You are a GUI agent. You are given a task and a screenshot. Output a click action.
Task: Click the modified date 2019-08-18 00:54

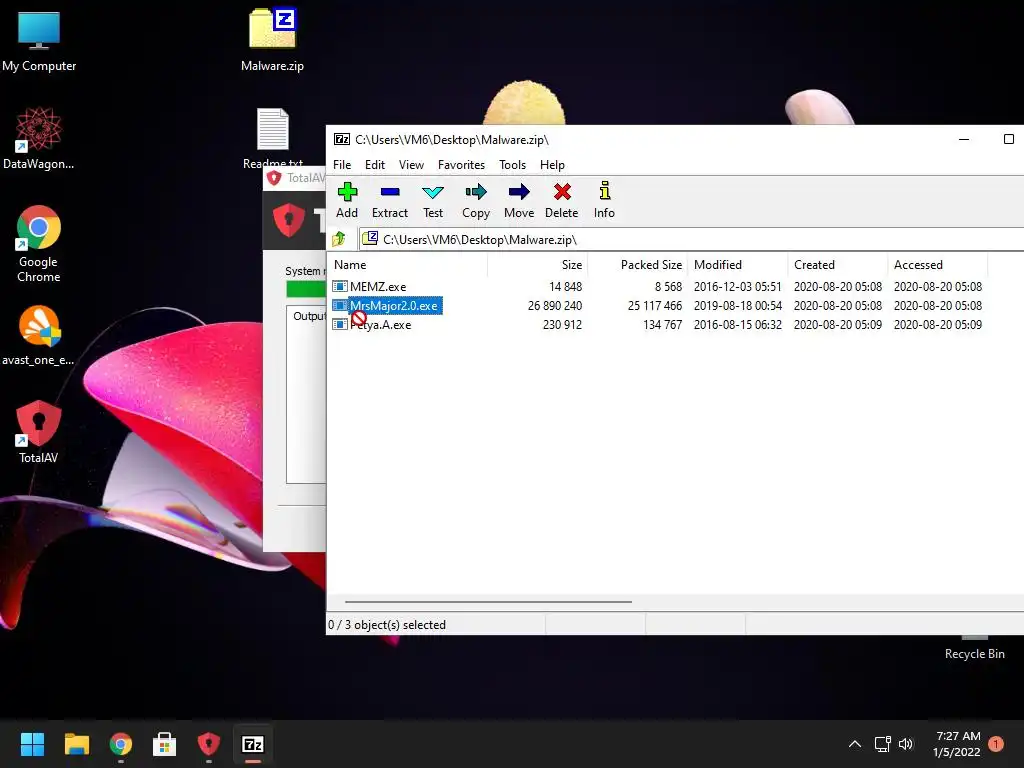coord(738,306)
